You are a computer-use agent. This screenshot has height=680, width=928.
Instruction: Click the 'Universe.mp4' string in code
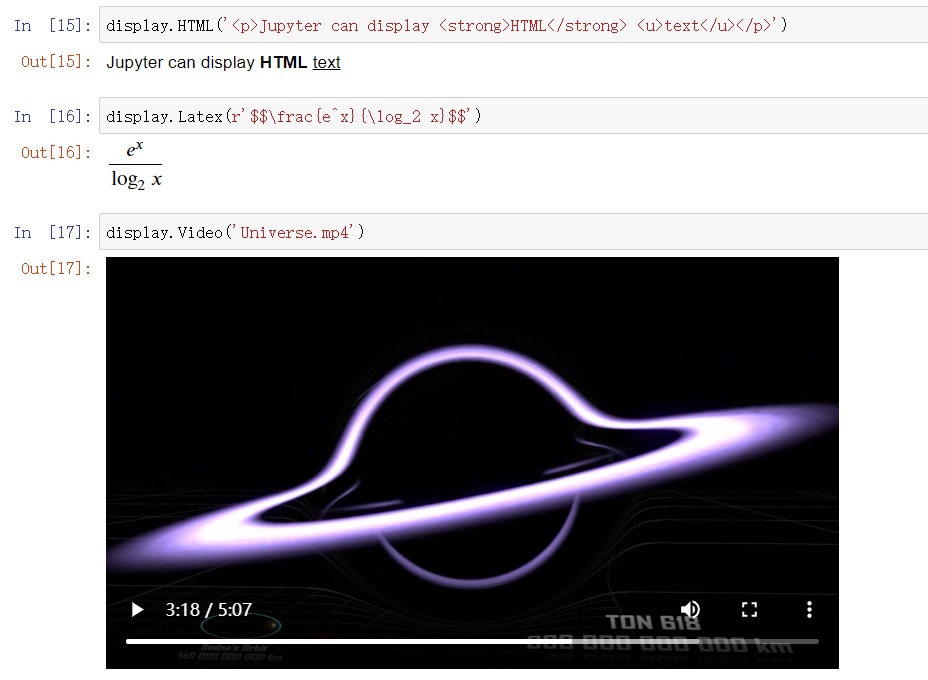tap(295, 232)
